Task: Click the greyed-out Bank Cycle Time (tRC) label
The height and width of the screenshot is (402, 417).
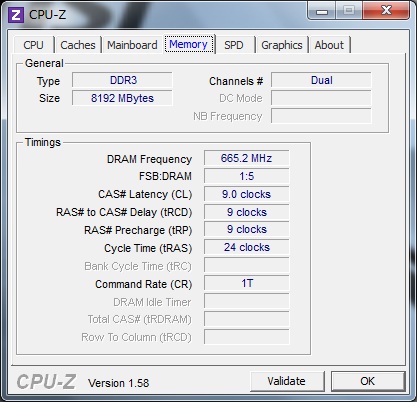Action: (x=138, y=266)
